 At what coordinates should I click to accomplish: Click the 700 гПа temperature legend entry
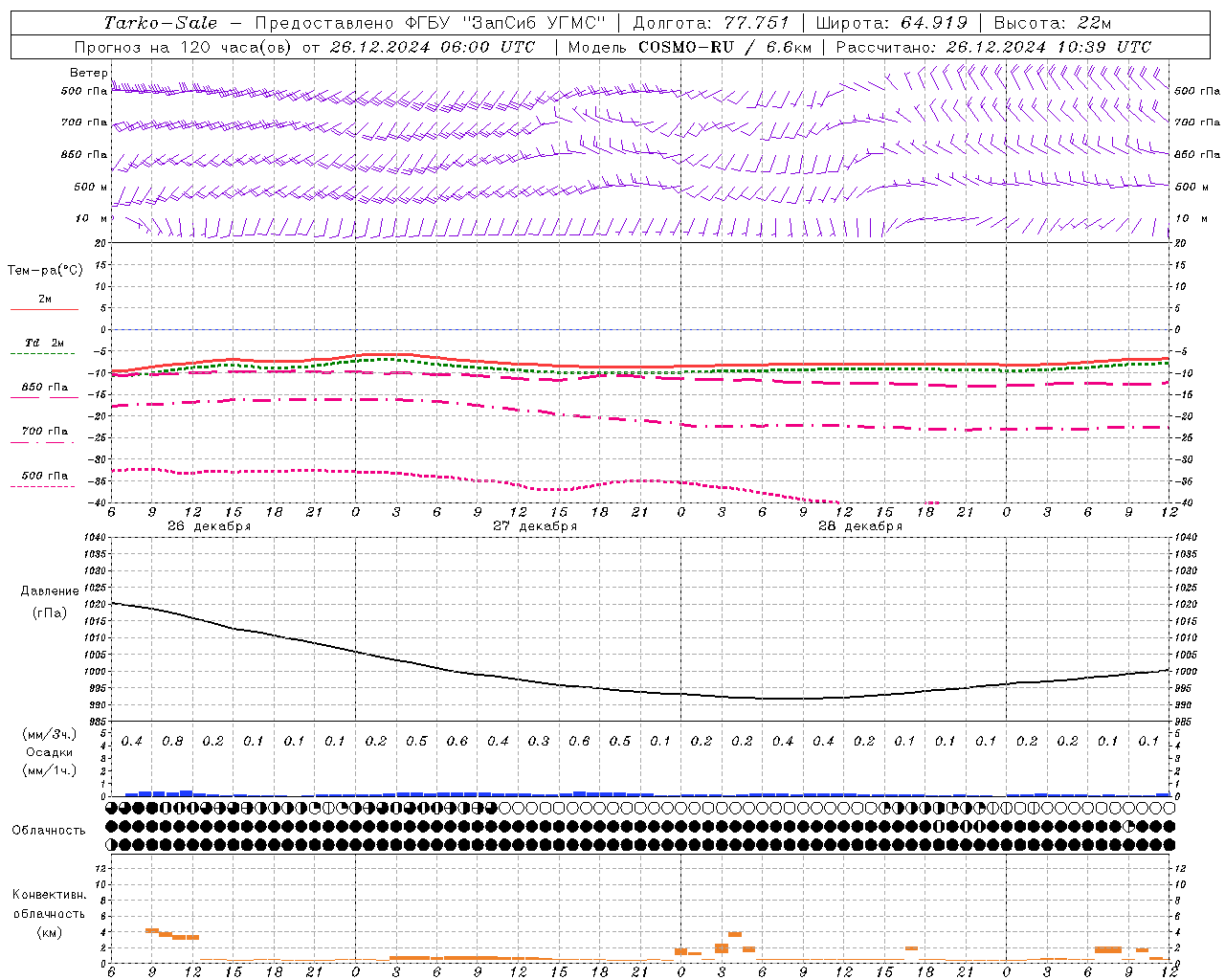coord(44,431)
